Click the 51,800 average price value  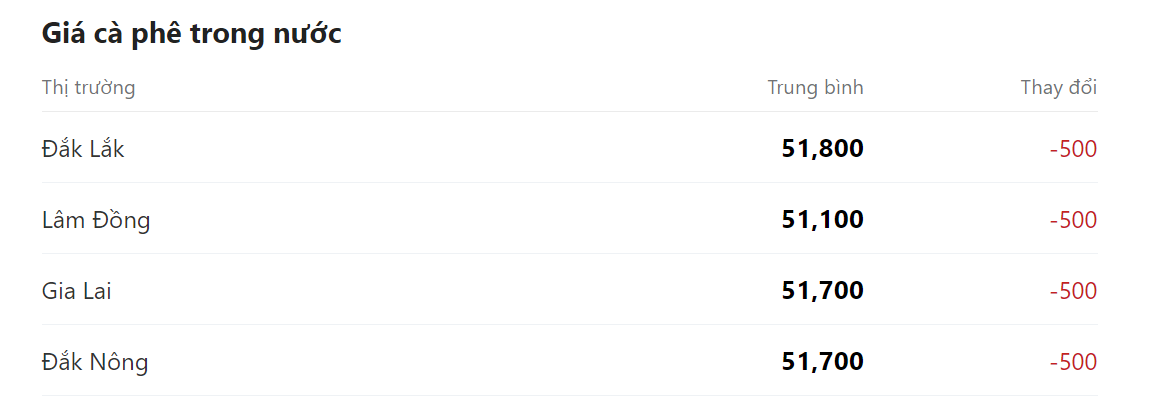[822, 149]
